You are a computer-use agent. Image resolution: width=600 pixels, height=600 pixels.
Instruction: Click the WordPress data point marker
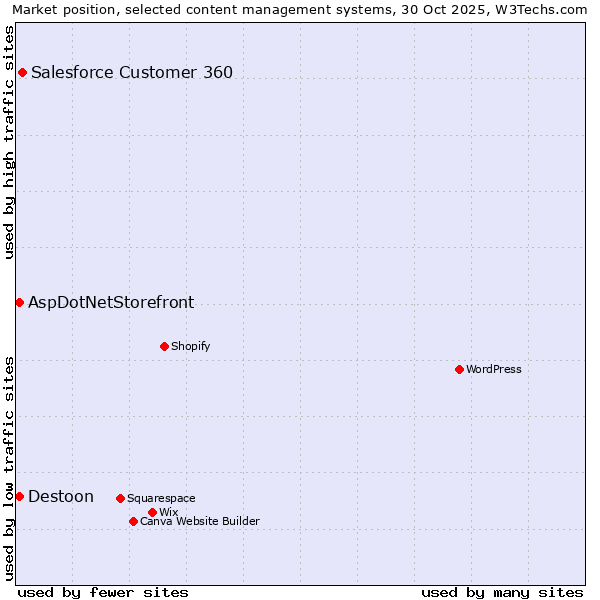(x=459, y=369)
